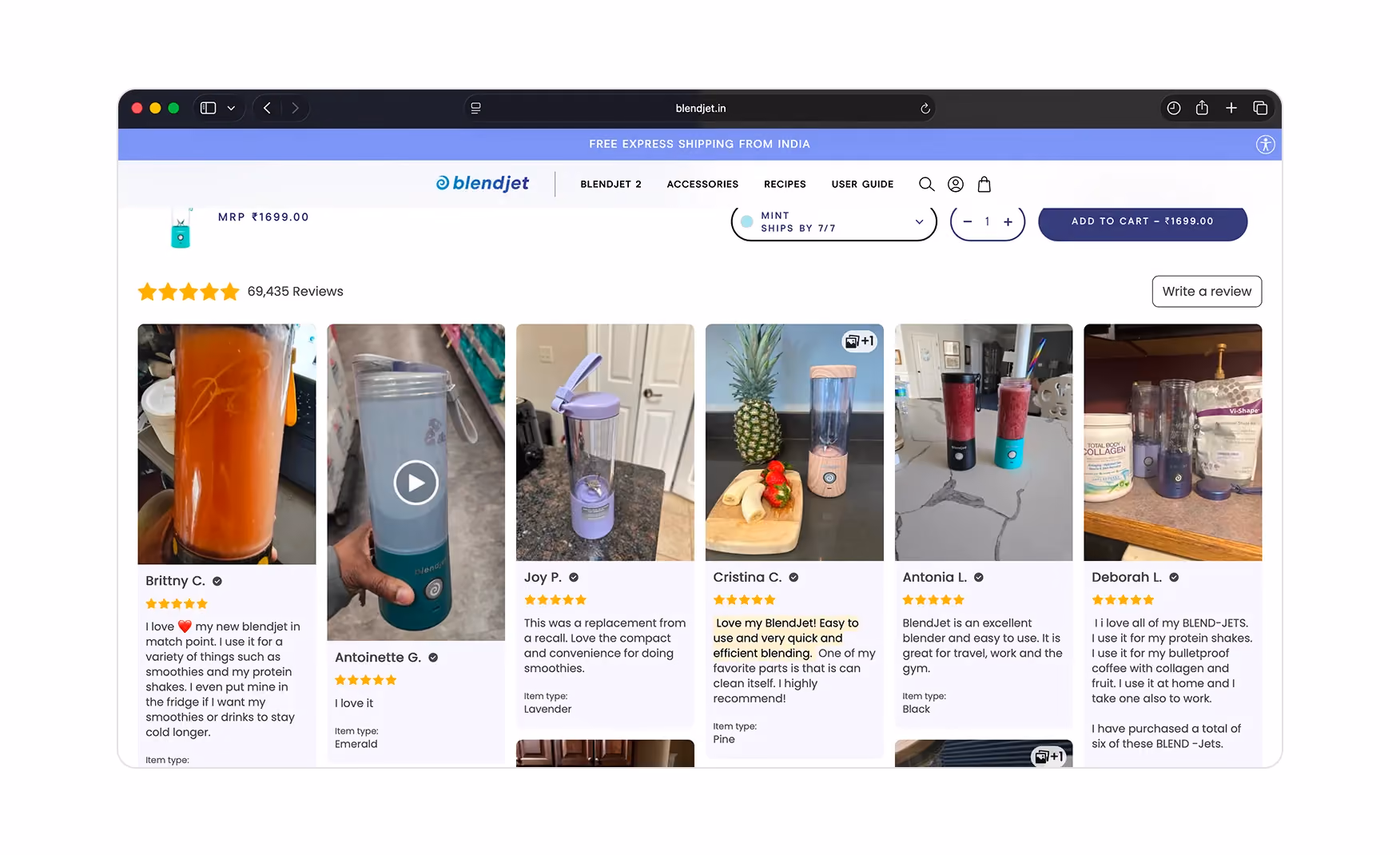1400x855 pixels.
Task: Expand the Mint color selection dropdown
Action: (833, 222)
